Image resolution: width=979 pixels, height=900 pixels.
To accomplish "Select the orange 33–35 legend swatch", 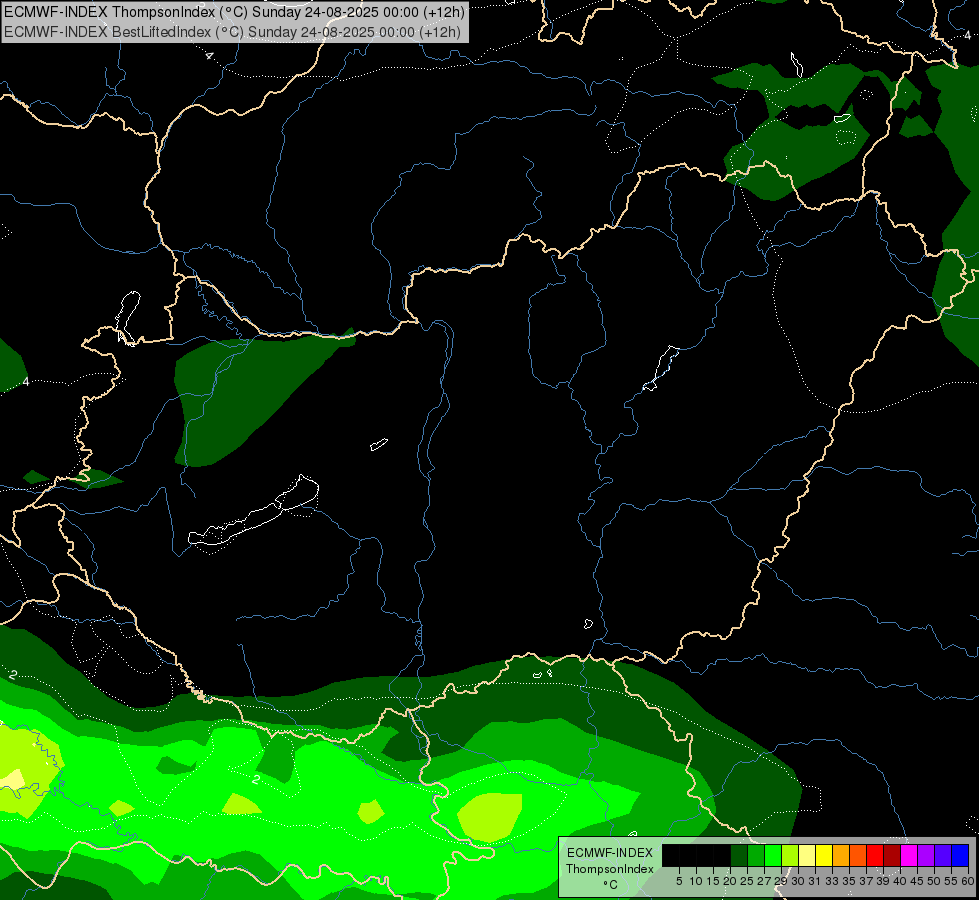I will 841,855.
